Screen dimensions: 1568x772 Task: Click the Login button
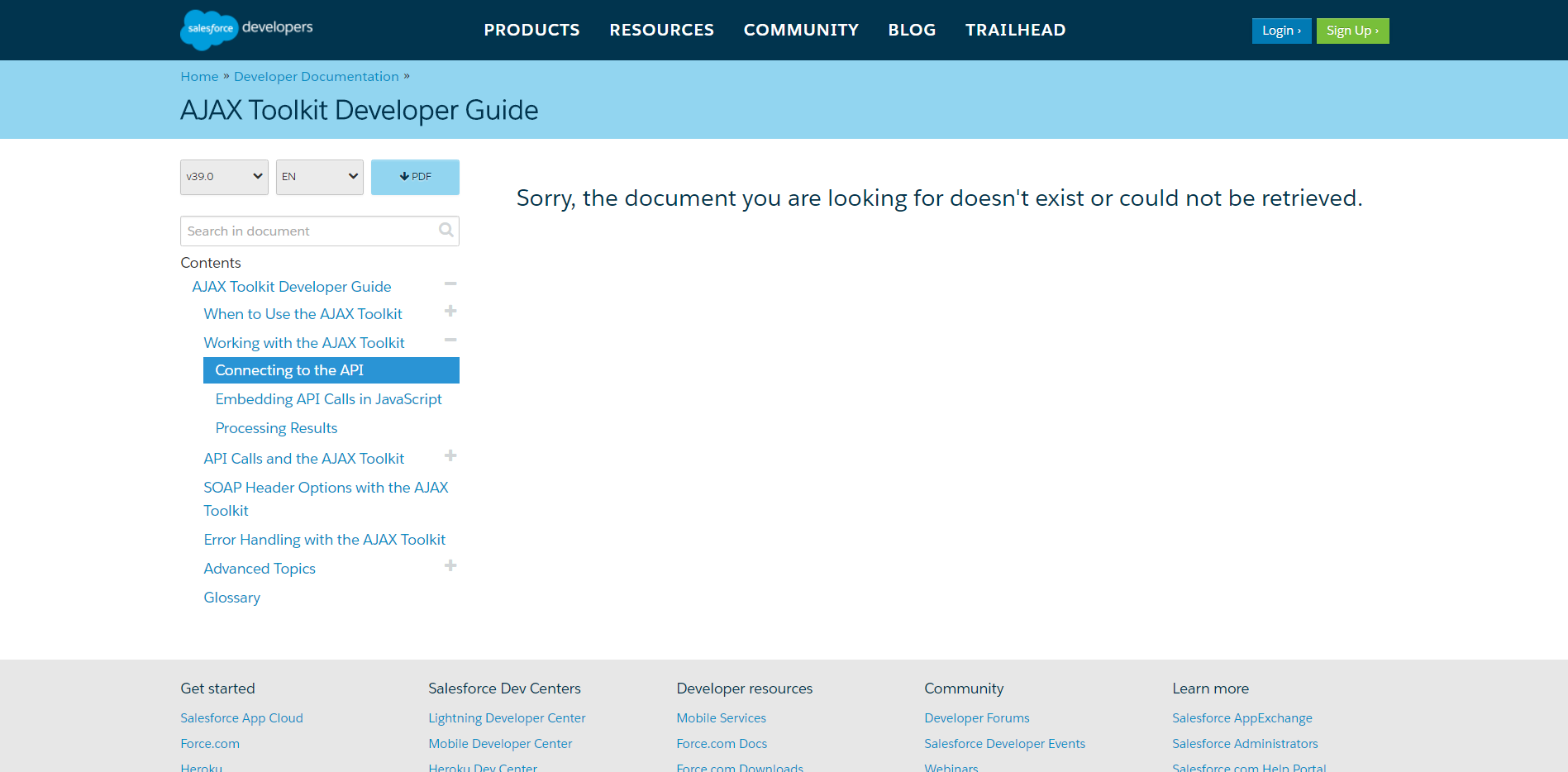click(x=1281, y=31)
